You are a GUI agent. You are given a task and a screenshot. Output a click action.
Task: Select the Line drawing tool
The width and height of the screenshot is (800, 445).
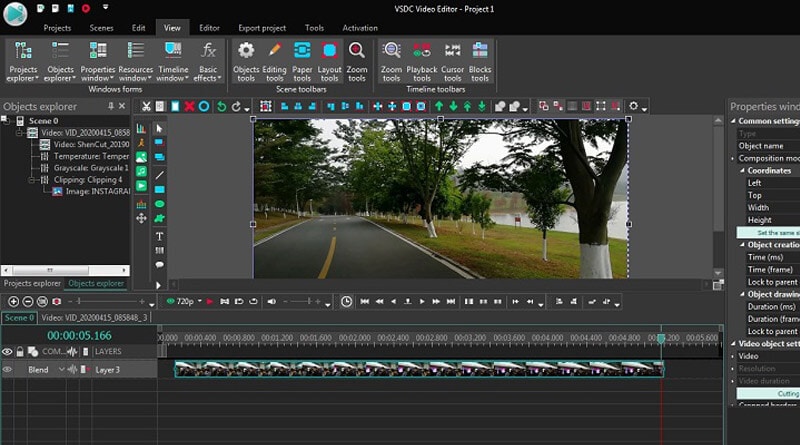click(159, 174)
